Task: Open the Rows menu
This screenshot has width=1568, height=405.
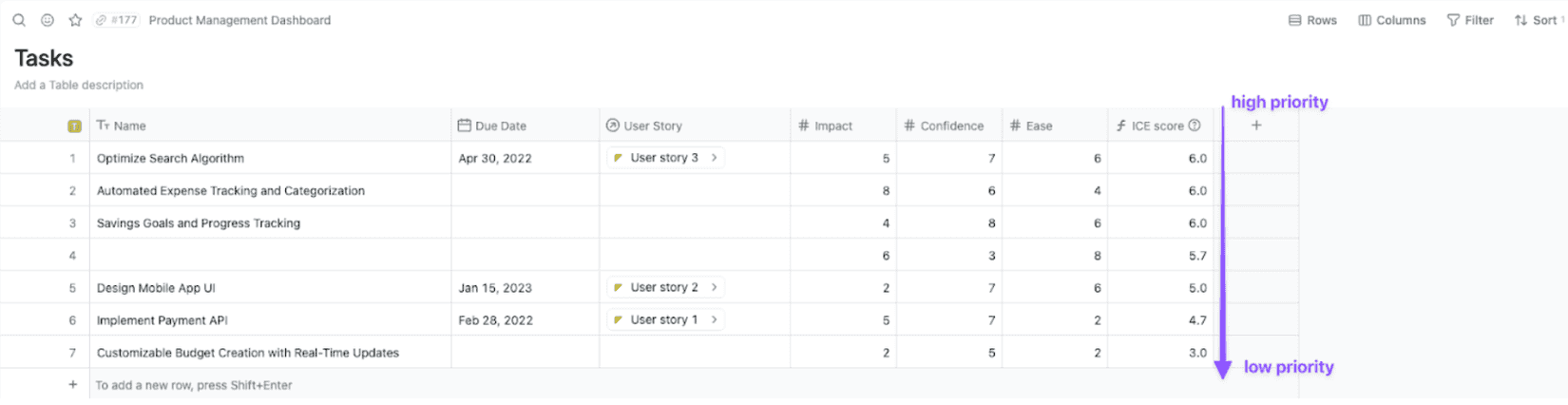Action: pos(1312,20)
